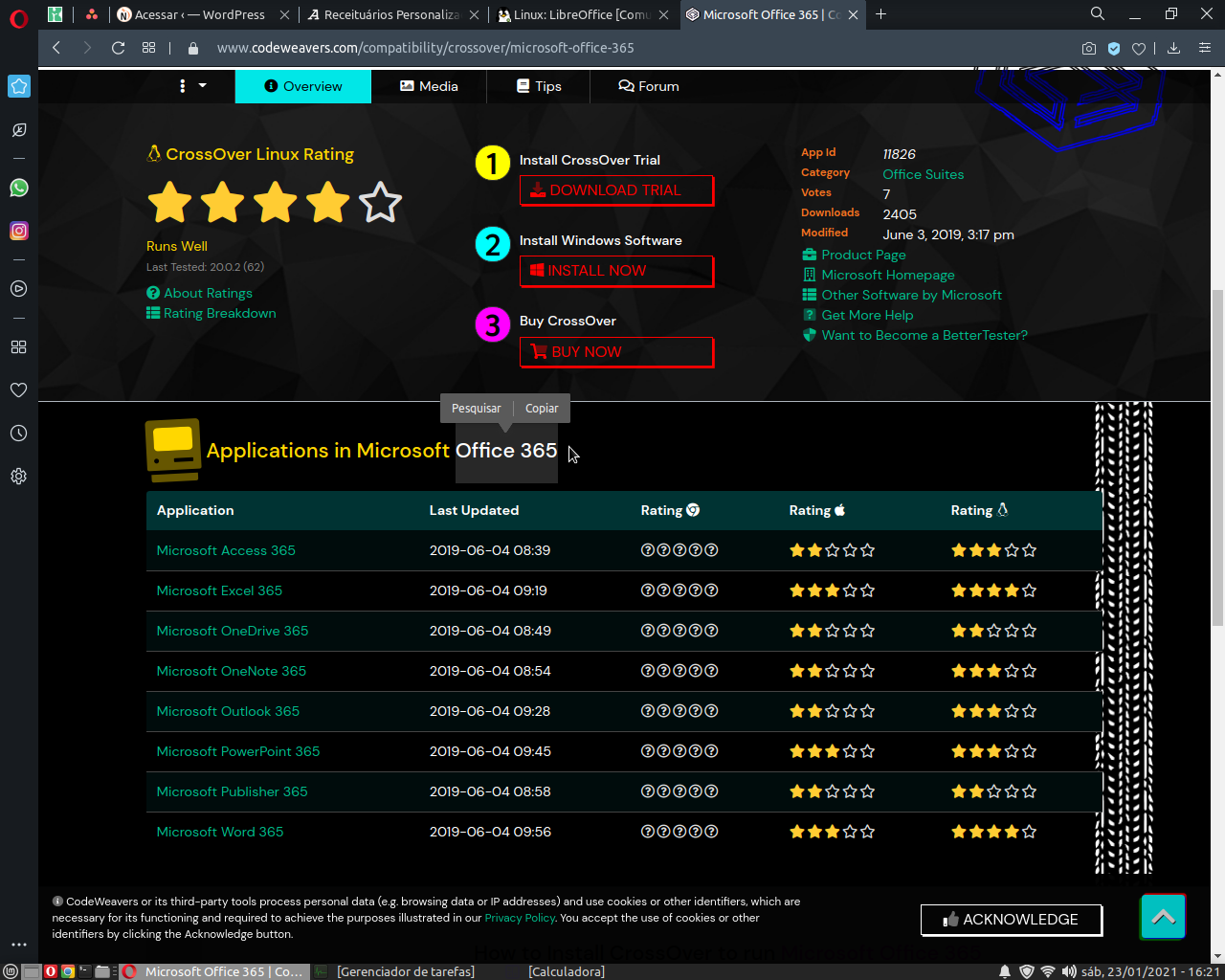The width and height of the screenshot is (1225, 980).
Task: Open Microsoft OneDrive 365 link
Action: [x=233, y=631]
